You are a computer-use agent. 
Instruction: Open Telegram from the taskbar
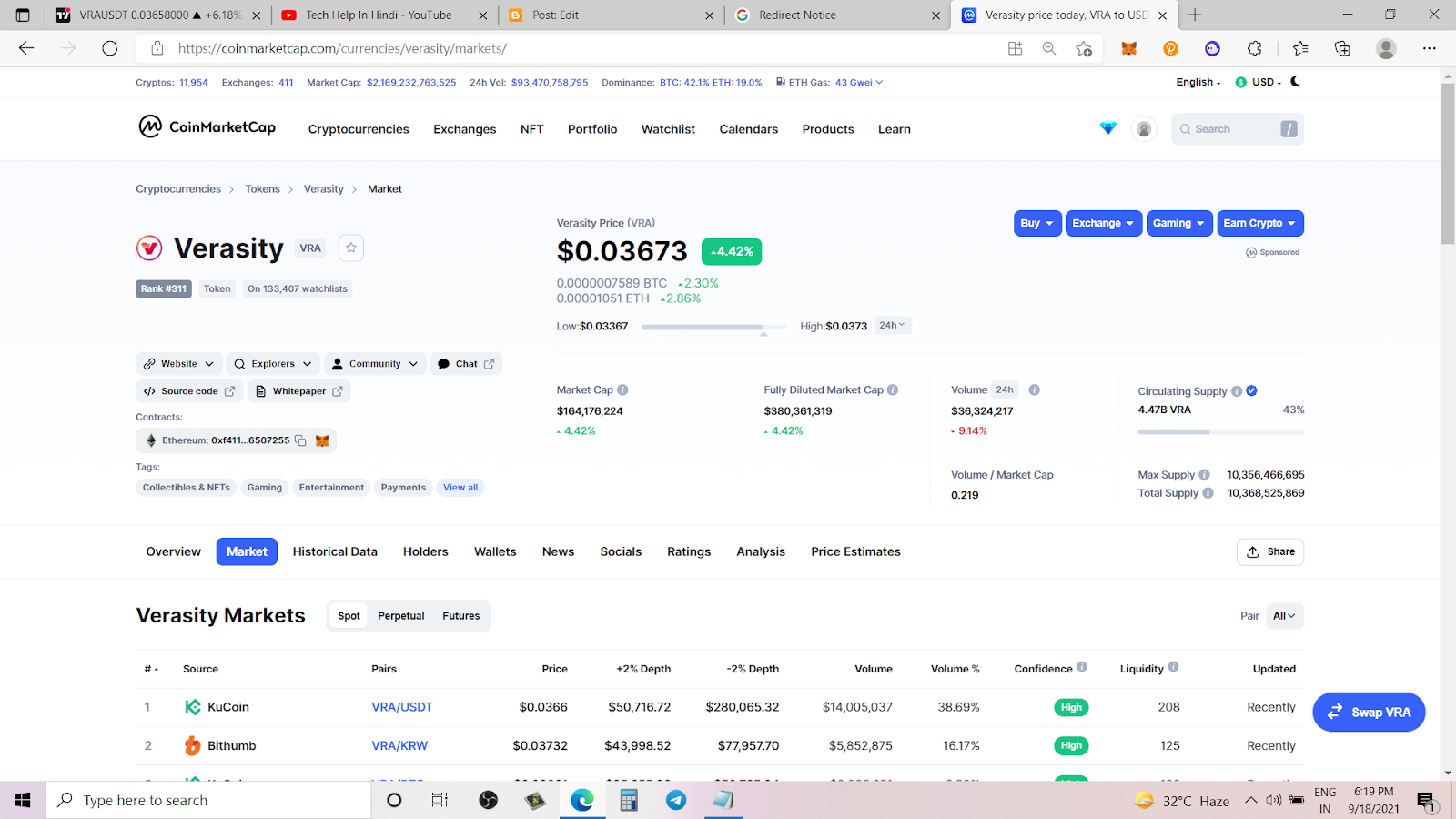(x=676, y=800)
